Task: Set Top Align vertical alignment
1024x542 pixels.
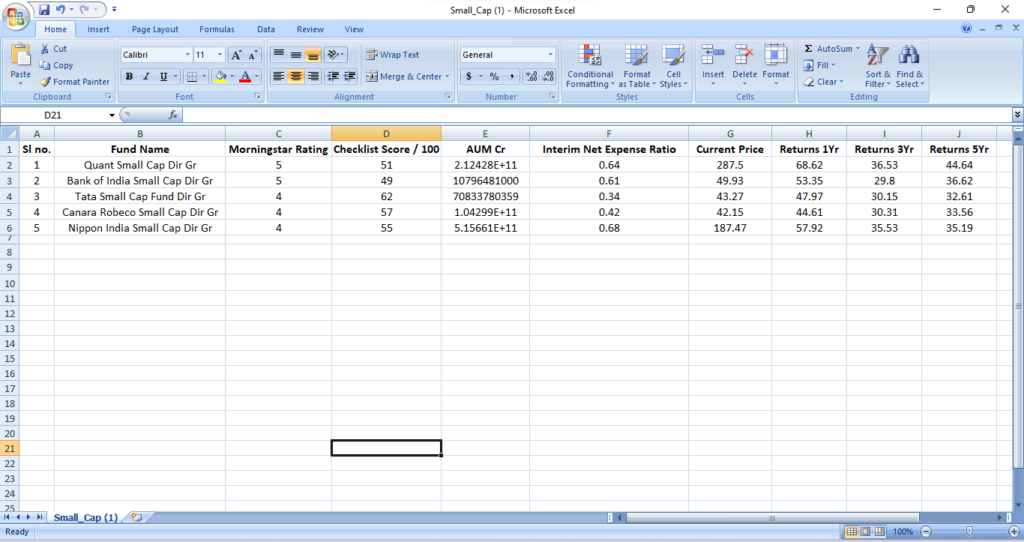Action: click(279, 55)
